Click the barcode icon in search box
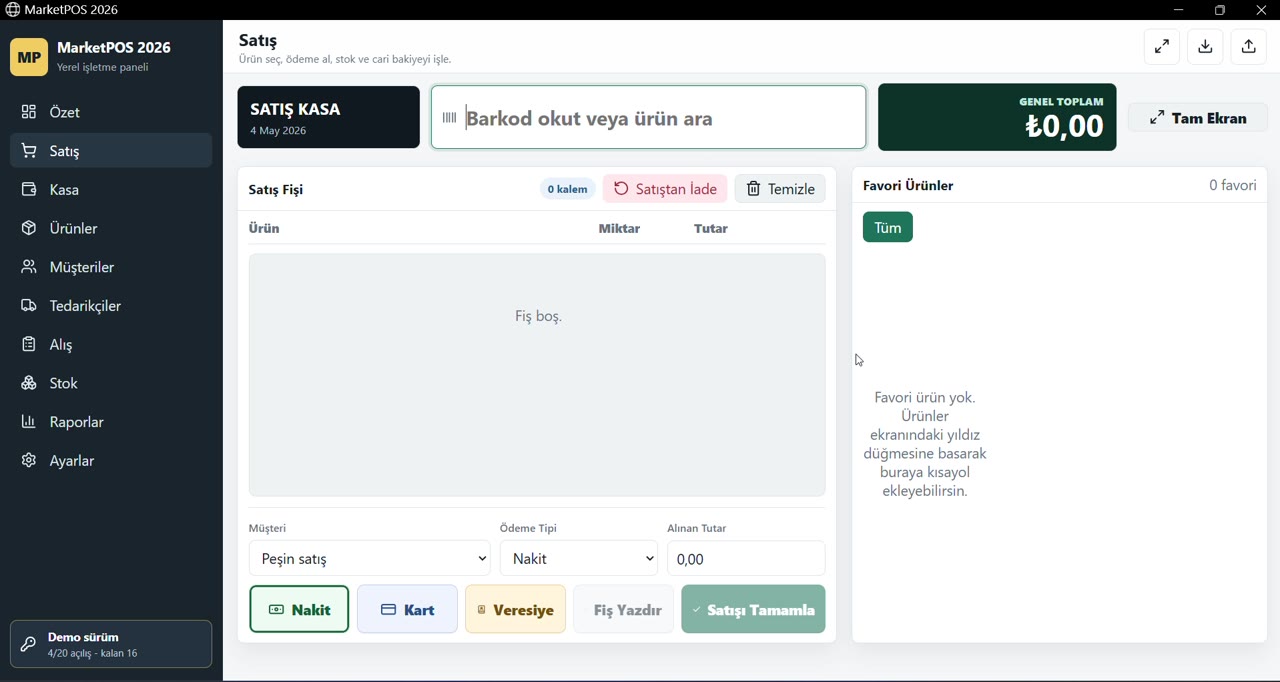This screenshot has height=682, width=1280. coord(449,118)
